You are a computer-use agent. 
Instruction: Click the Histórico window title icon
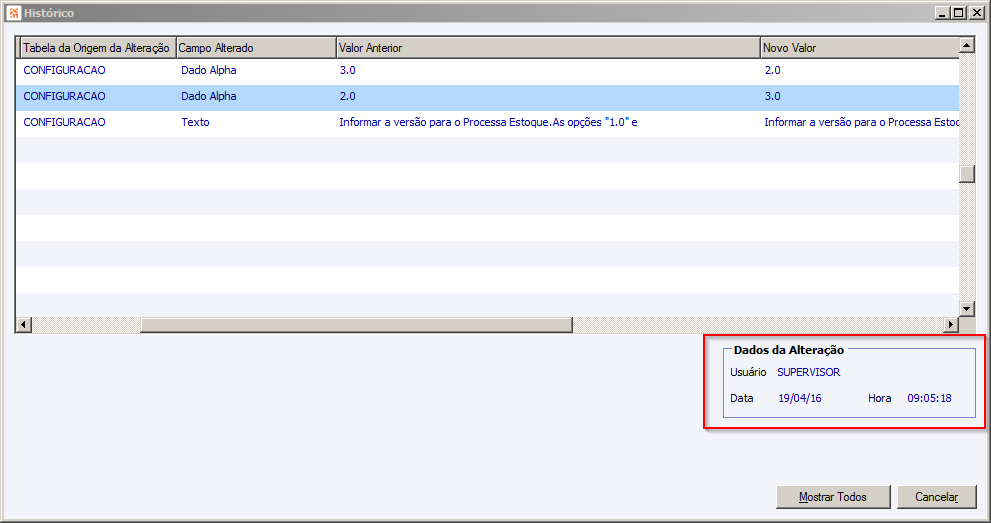coord(14,13)
